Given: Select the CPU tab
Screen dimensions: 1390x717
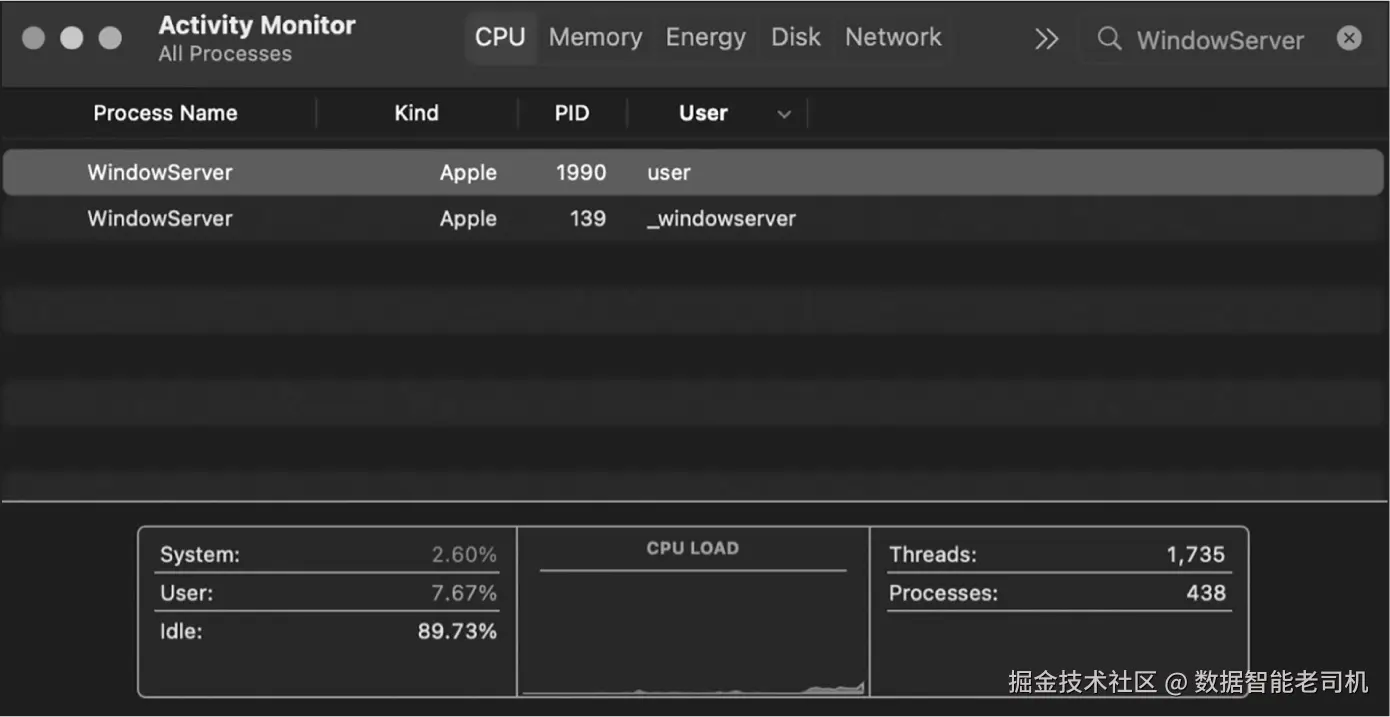Looking at the screenshot, I should coord(500,38).
